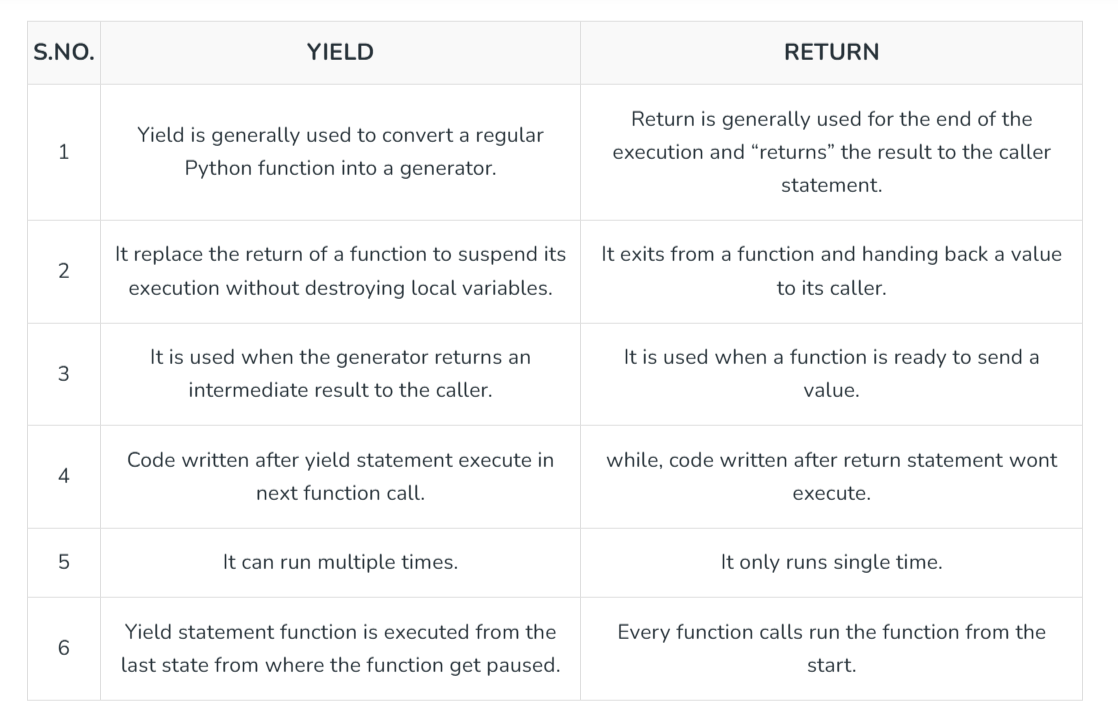Click the RETURN column header
Image resolution: width=1118 pixels, height=726 pixels.
point(831,53)
